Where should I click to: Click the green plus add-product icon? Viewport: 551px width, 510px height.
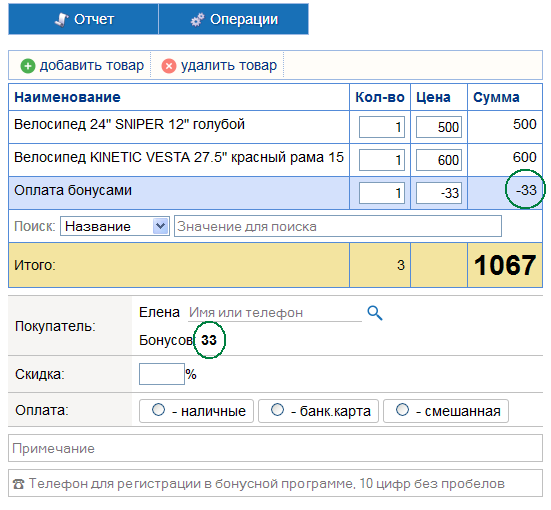[28, 66]
